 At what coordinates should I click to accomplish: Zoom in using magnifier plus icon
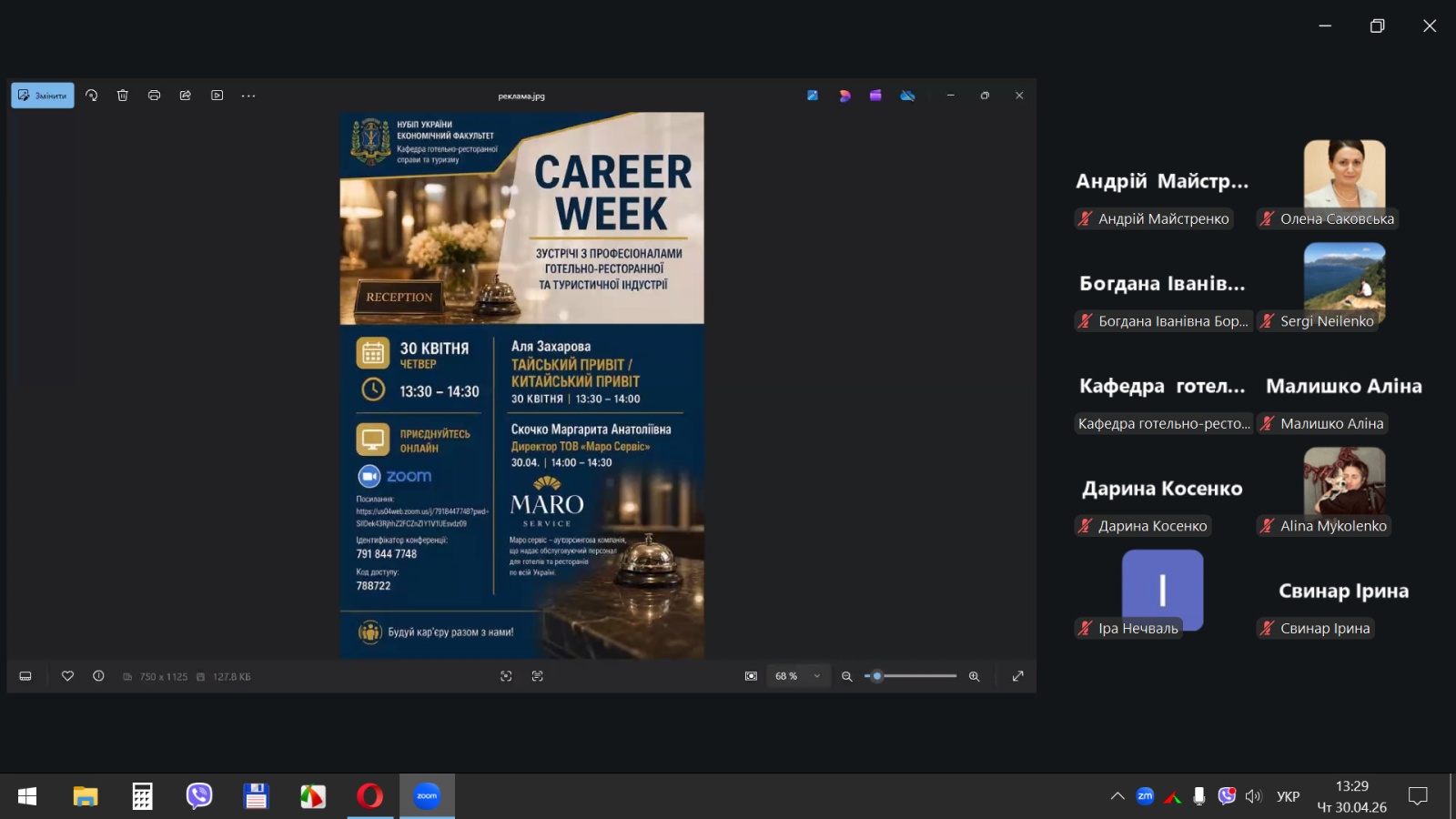click(975, 676)
